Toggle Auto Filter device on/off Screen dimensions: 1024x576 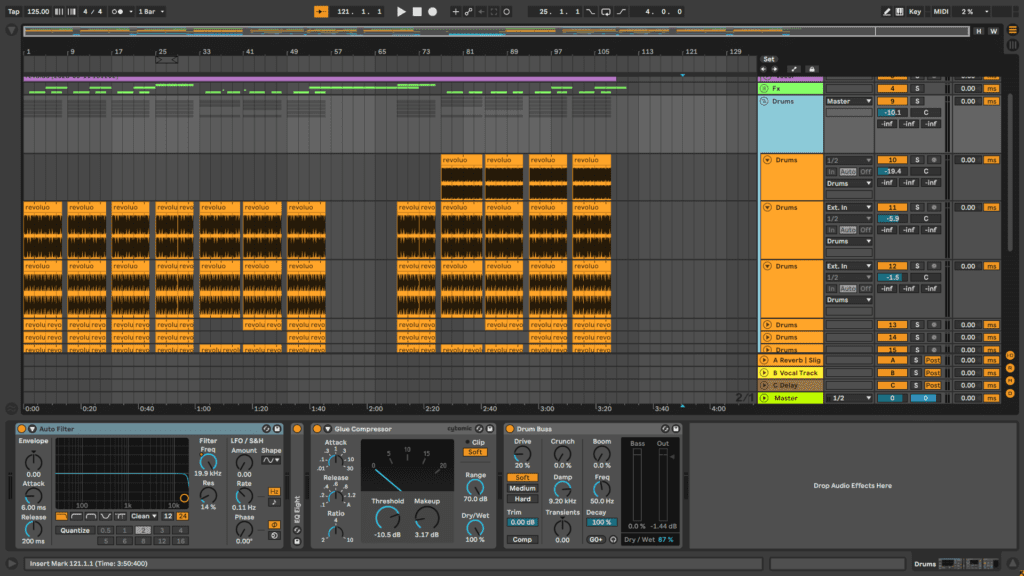pos(22,429)
